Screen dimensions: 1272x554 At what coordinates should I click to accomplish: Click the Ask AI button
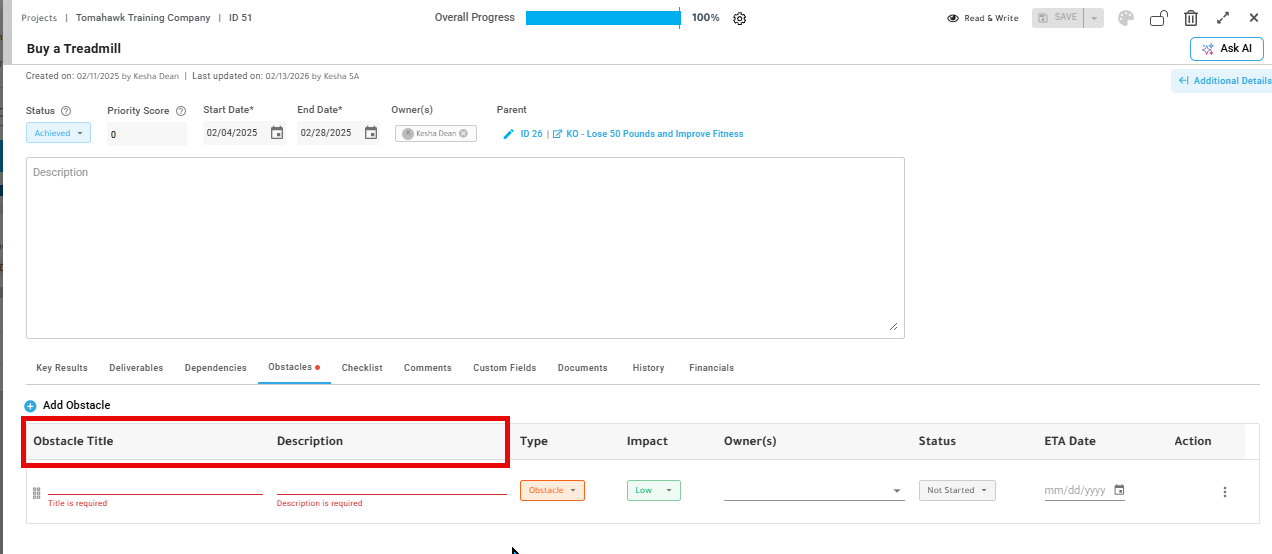[x=1226, y=48]
